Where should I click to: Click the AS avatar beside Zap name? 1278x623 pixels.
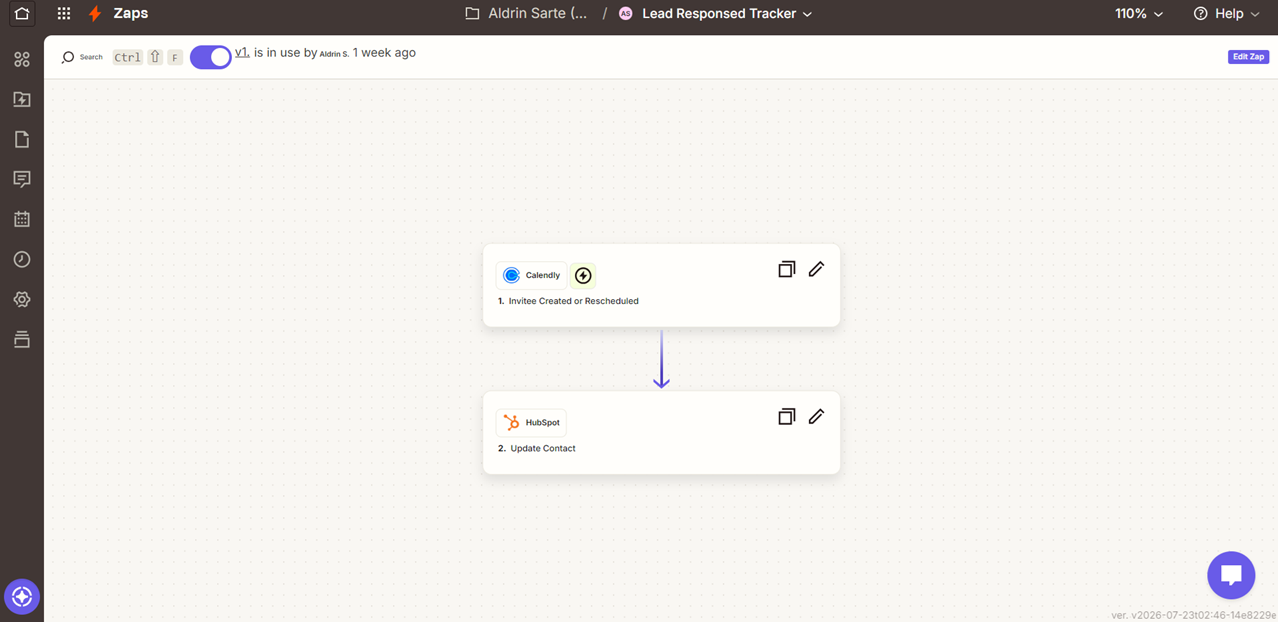pos(626,14)
